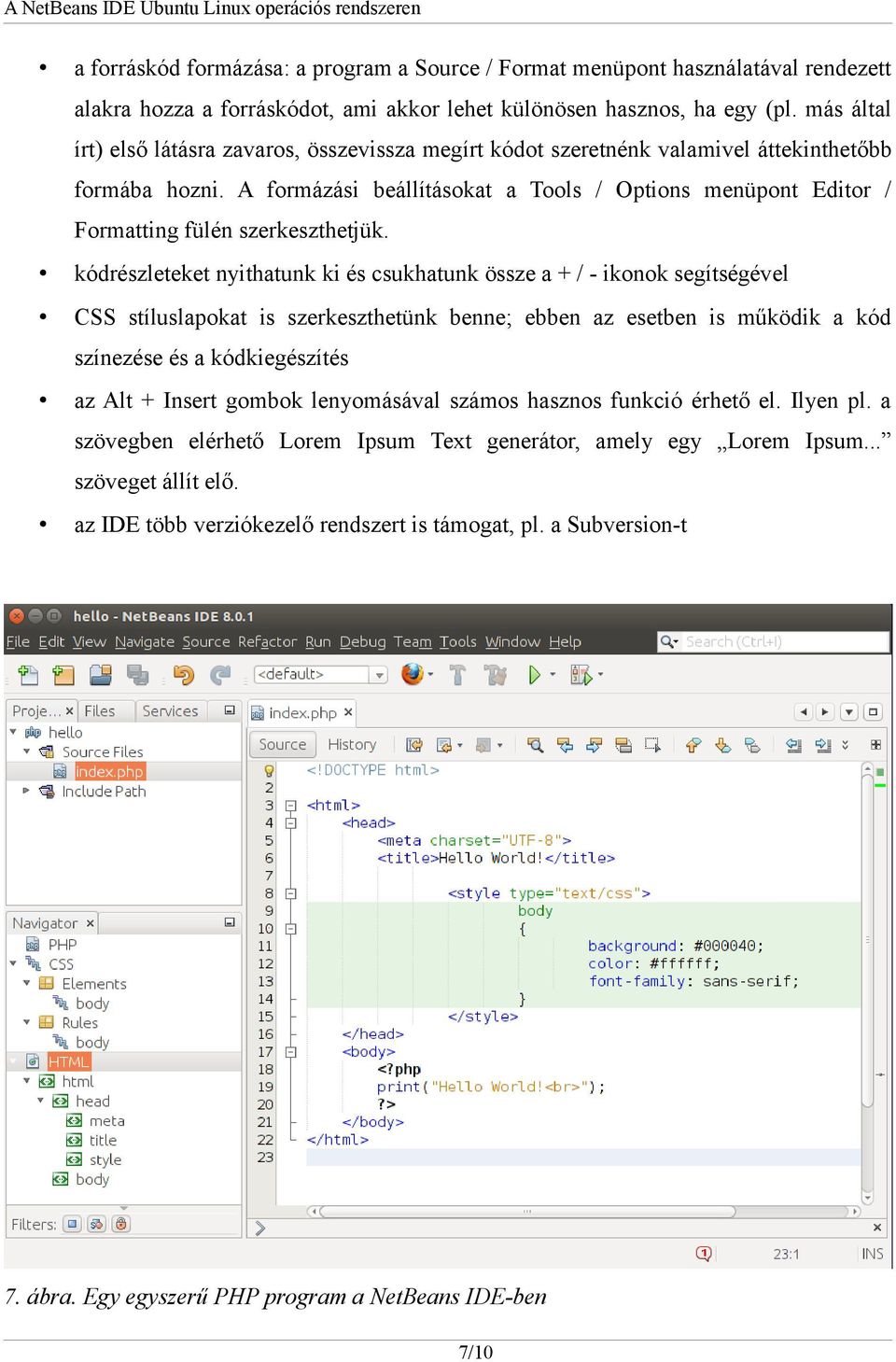Open the Refactor menu
Viewport: 896px width, 1362px height.
click(x=267, y=641)
